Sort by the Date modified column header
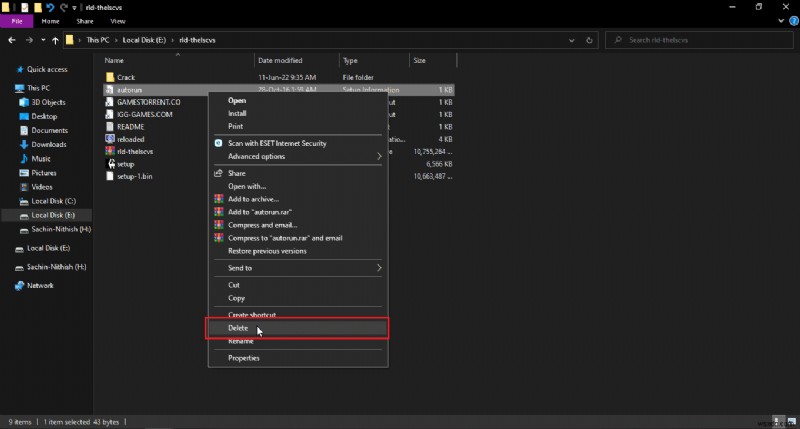 (x=280, y=61)
